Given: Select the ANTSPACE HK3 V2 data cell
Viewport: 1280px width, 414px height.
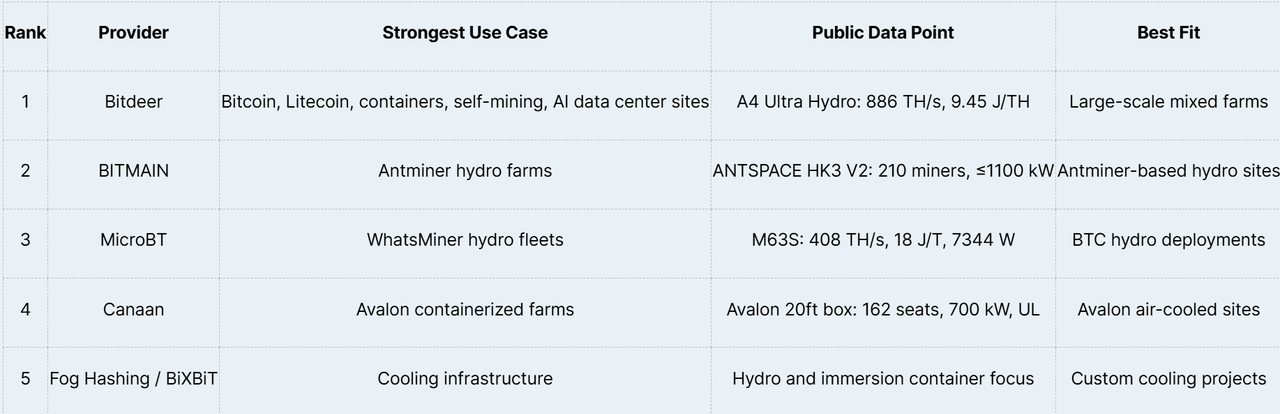Looking at the screenshot, I should coord(883,171).
